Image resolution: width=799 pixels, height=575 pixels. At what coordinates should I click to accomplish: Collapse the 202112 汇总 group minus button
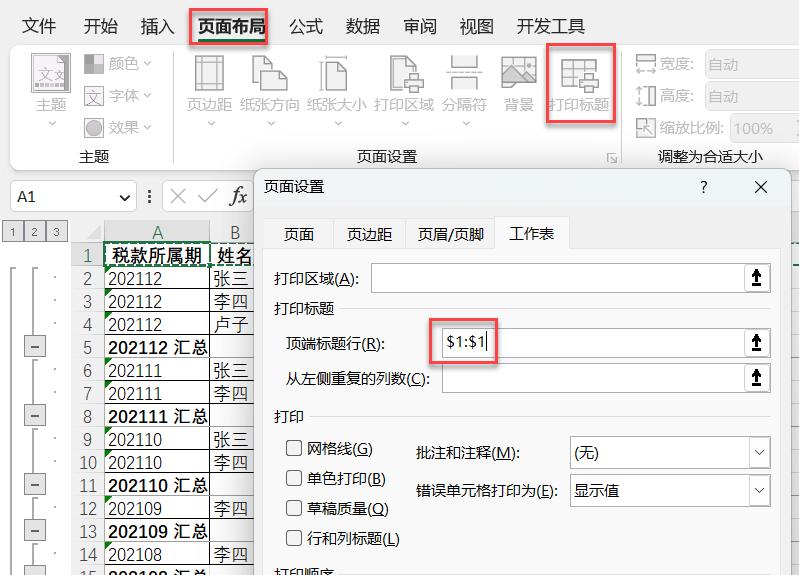coord(35,347)
